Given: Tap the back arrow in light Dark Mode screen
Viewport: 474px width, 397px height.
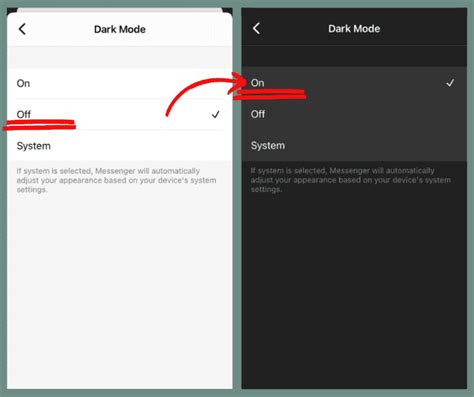Looking at the screenshot, I should point(22,29).
